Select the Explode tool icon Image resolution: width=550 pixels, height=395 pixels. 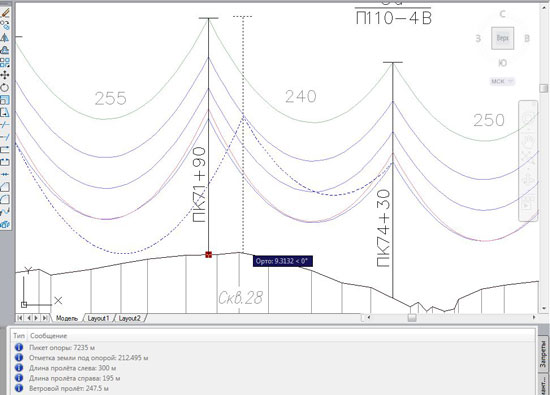pos(5,225)
